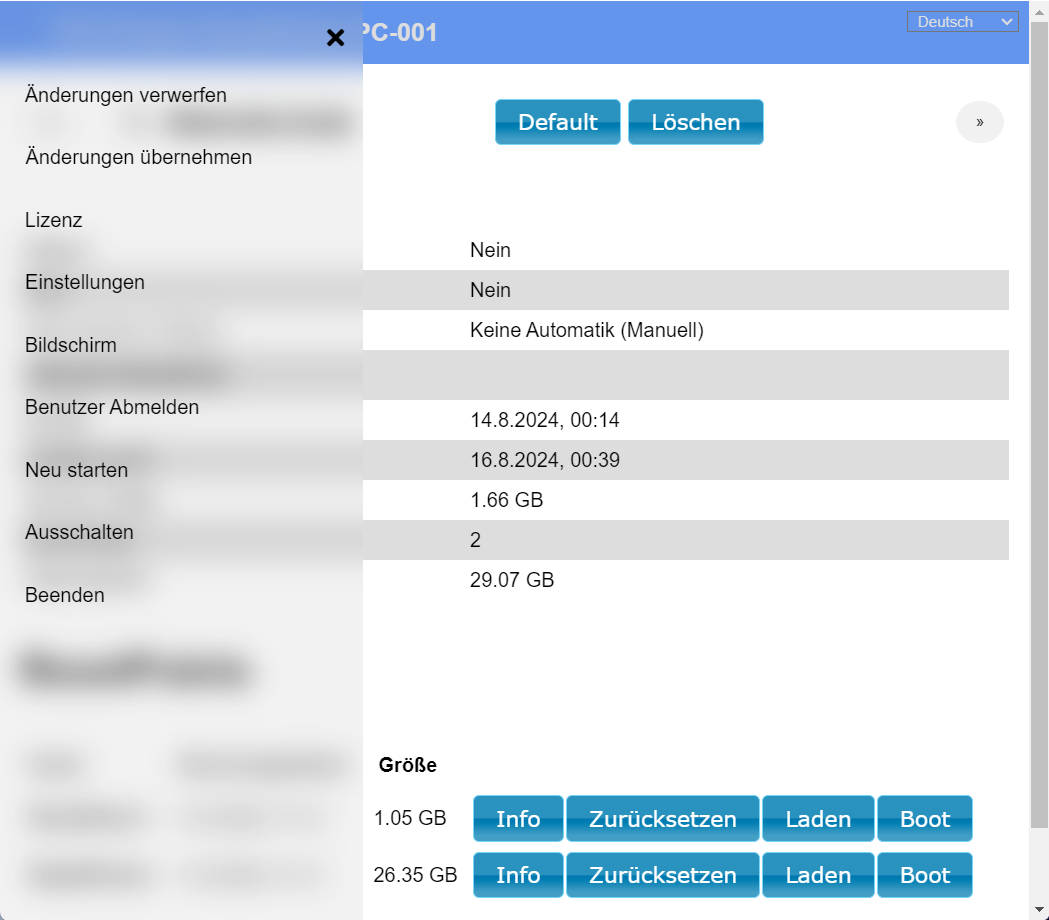Choose Änderungen übernehmen in the menu
This screenshot has height=920, width=1049.
pos(138,157)
